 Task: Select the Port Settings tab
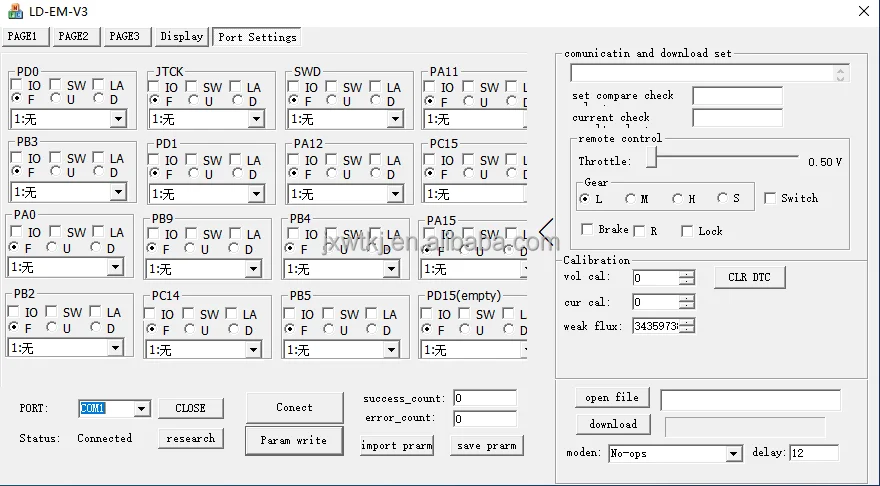coord(257,37)
